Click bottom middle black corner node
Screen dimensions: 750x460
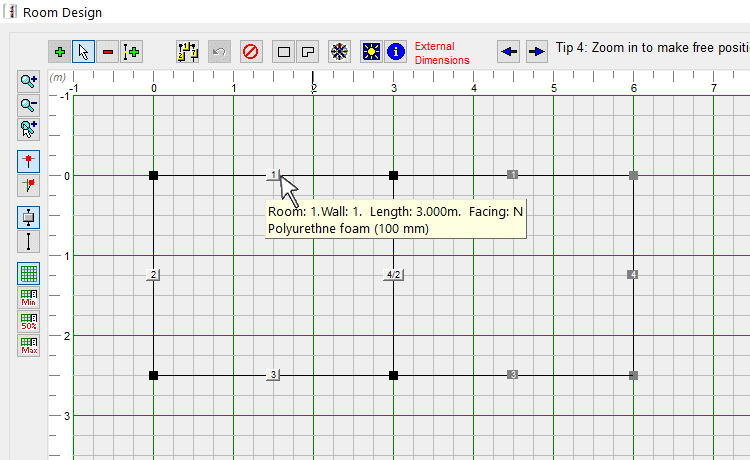(393, 375)
